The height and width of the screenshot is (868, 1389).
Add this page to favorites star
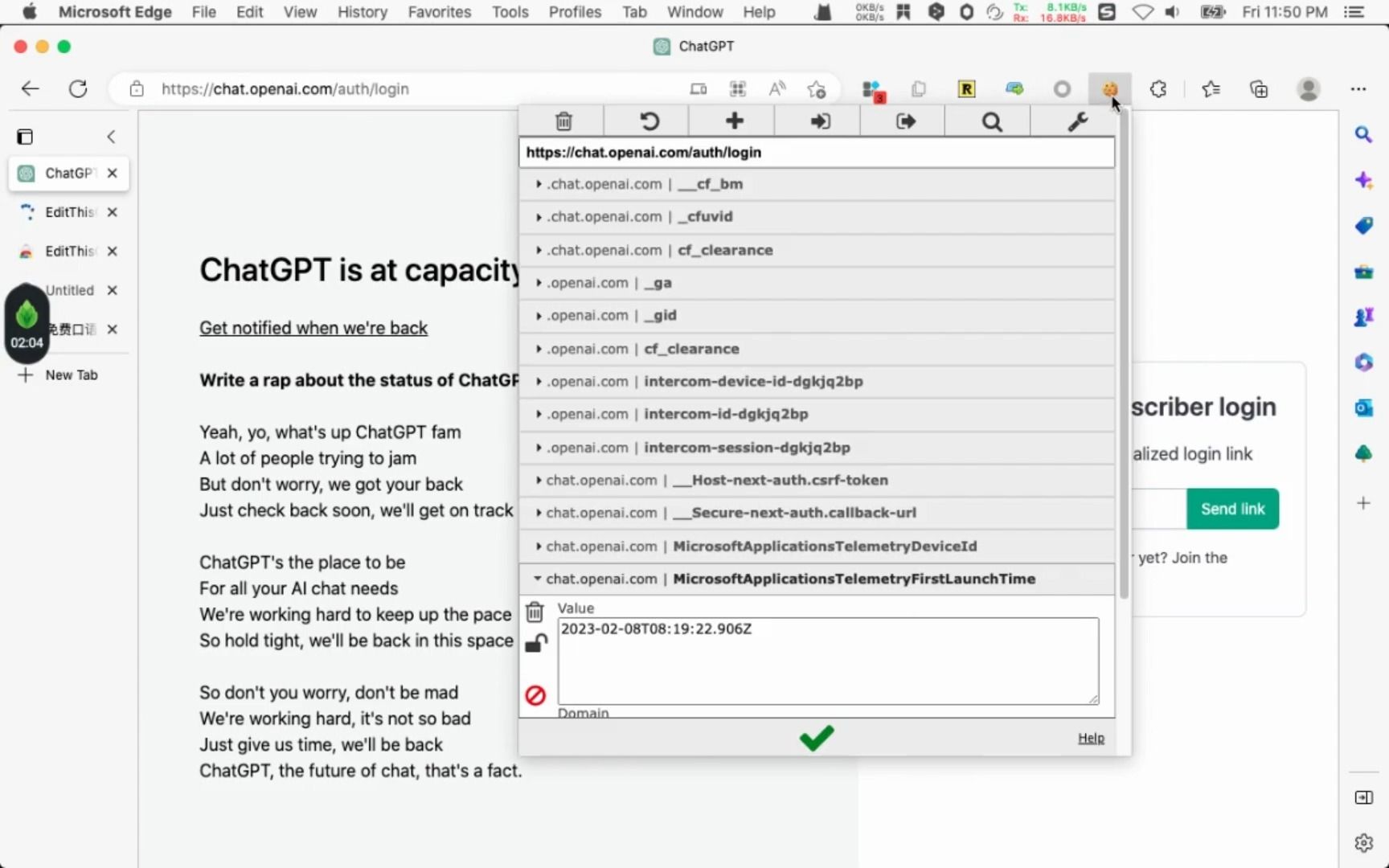pyautogui.click(x=817, y=89)
